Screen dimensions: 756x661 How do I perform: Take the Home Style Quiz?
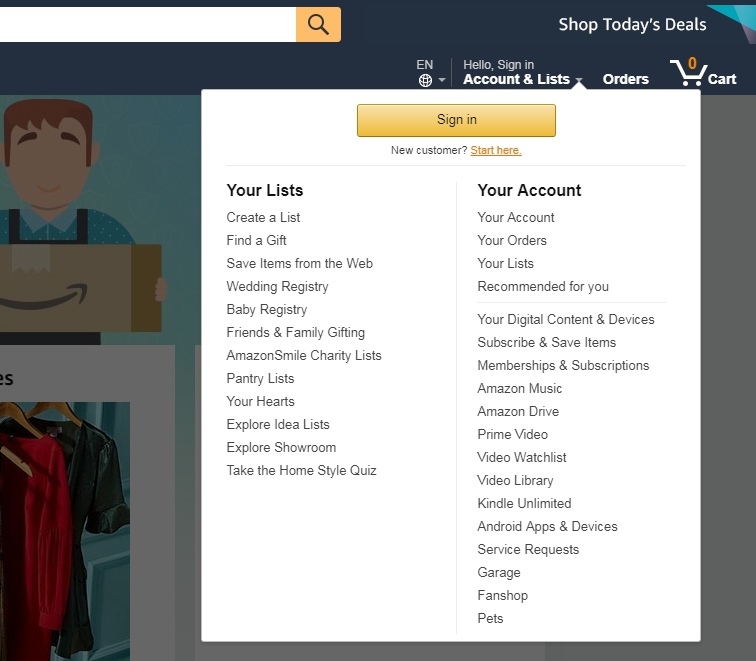click(301, 470)
